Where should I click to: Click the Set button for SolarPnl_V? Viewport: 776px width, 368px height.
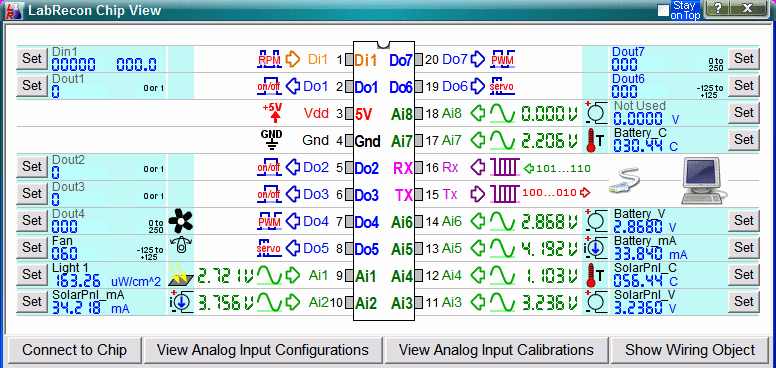(743, 301)
